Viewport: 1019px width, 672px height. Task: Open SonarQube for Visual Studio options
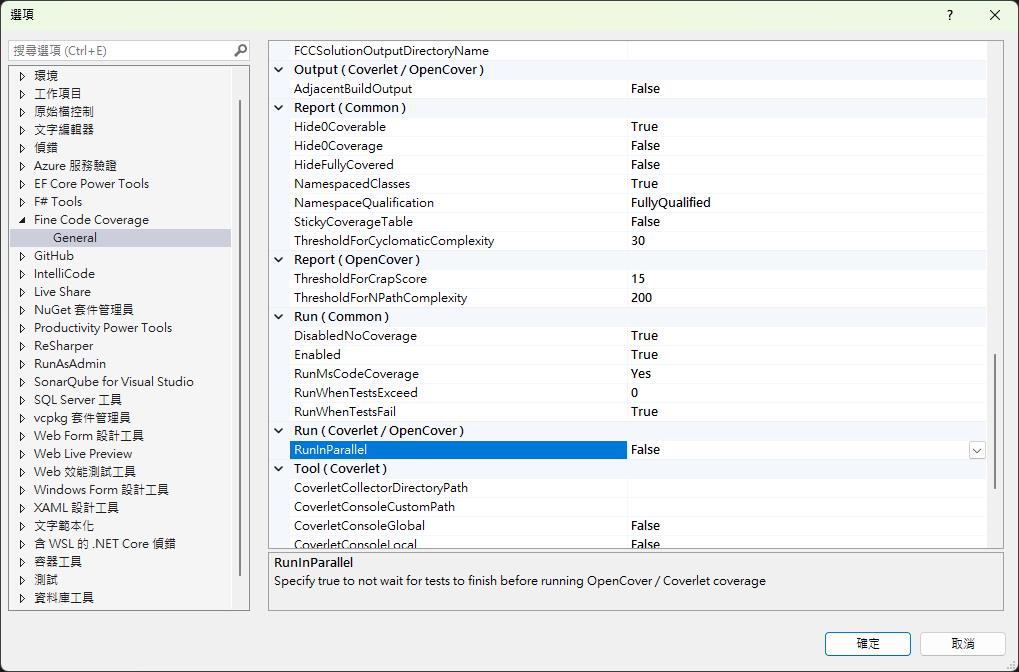point(113,382)
